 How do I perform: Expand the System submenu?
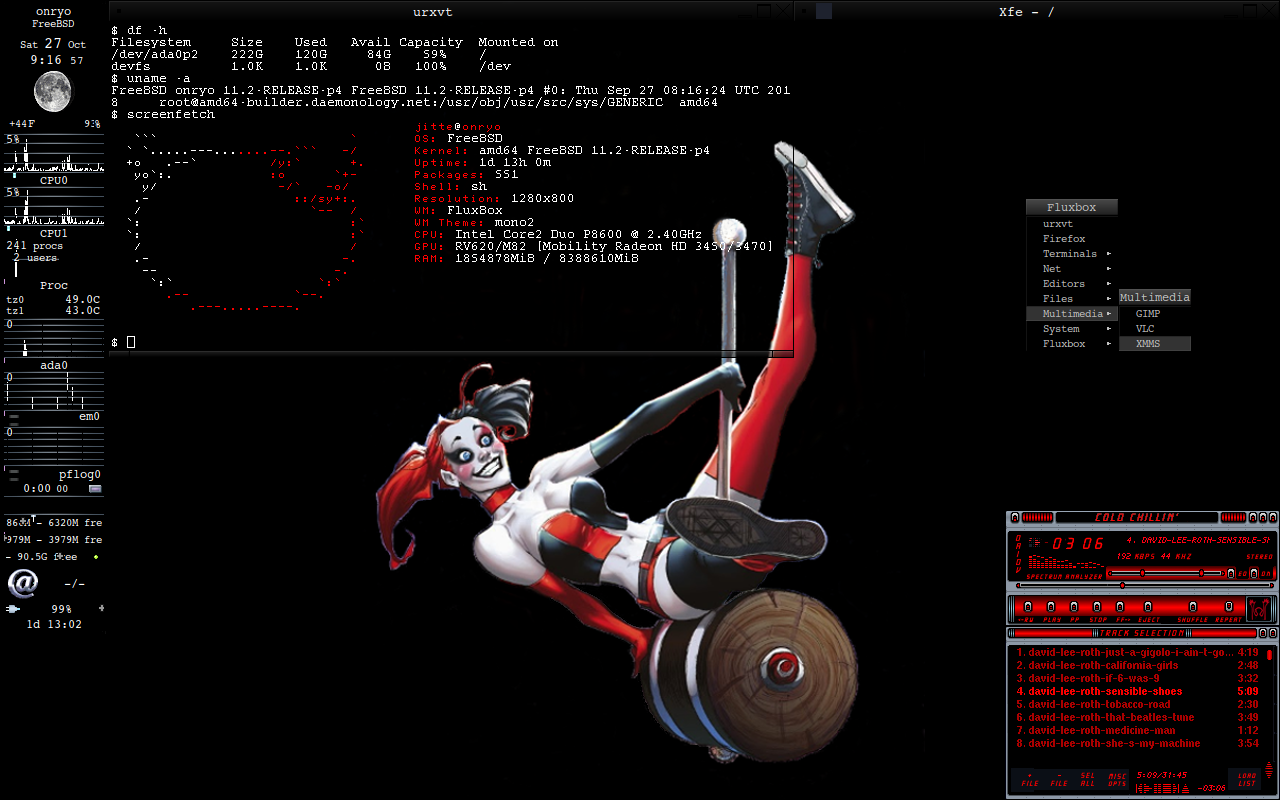1072,329
